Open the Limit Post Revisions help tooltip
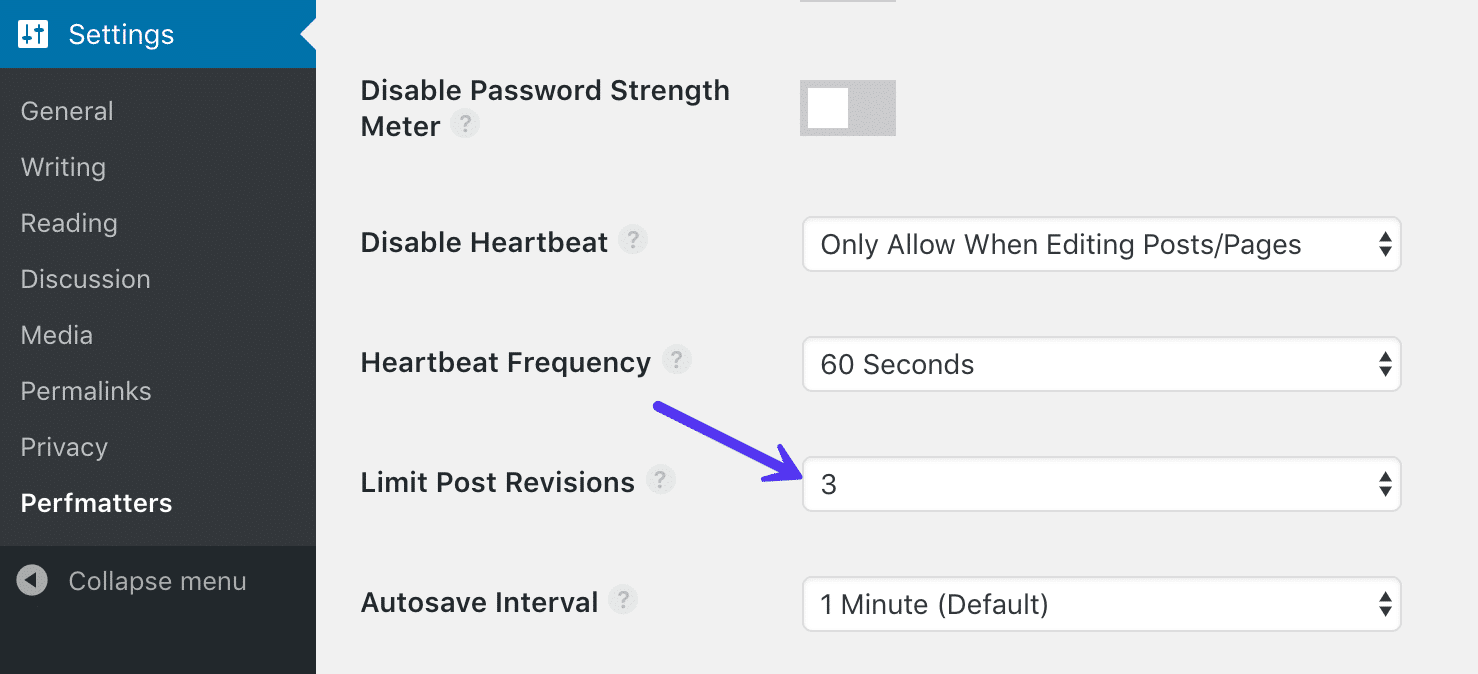1478x674 pixels. pos(660,481)
